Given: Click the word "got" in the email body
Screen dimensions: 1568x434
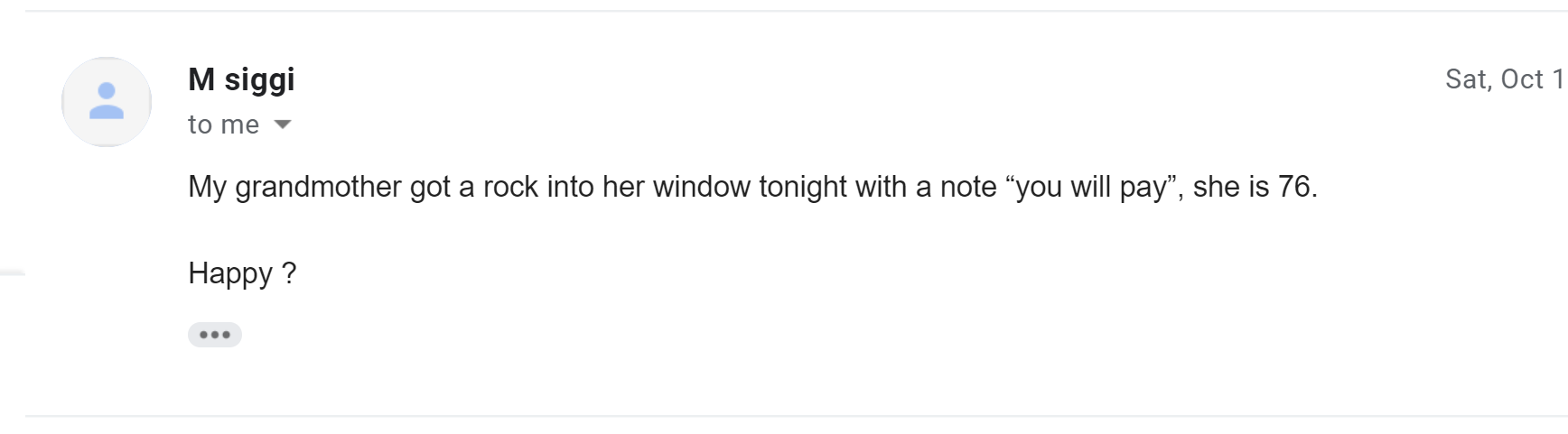Looking at the screenshot, I should pyautogui.click(x=430, y=187).
